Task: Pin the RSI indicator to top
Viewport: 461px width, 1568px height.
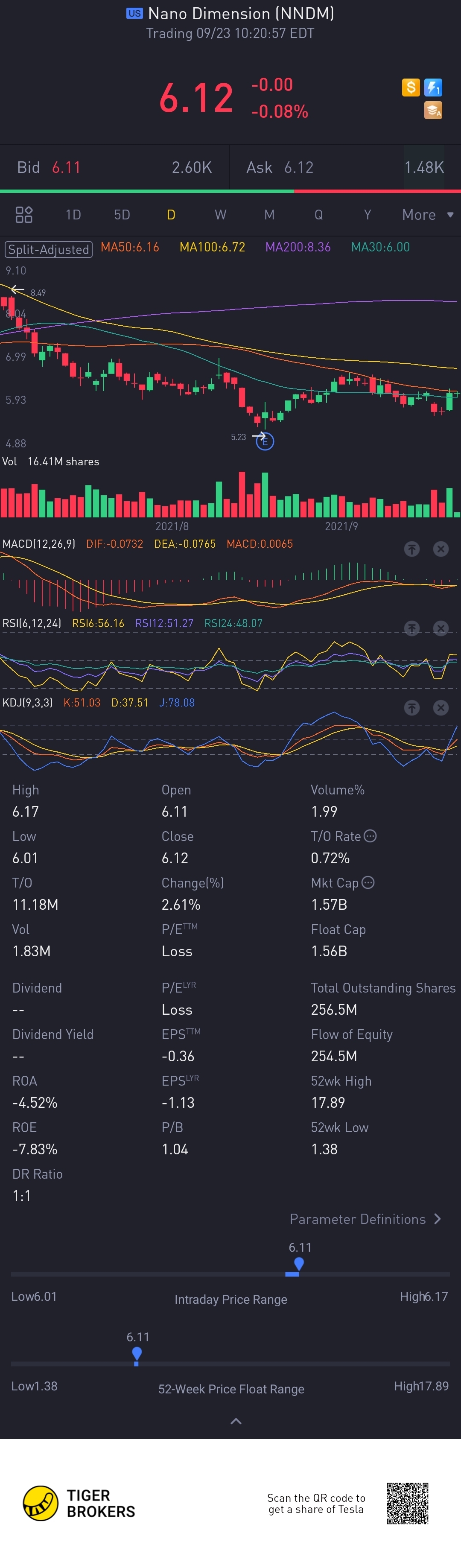Action: point(411,628)
